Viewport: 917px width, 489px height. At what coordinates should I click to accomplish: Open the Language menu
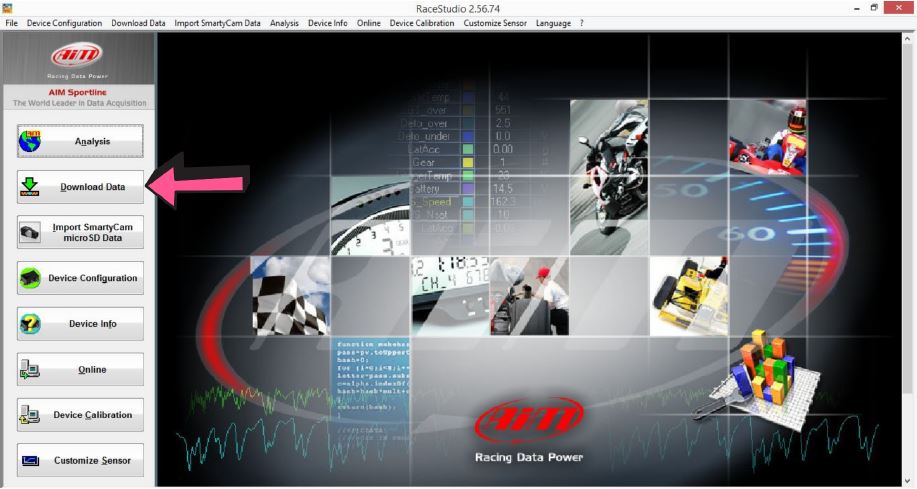pyautogui.click(x=553, y=23)
